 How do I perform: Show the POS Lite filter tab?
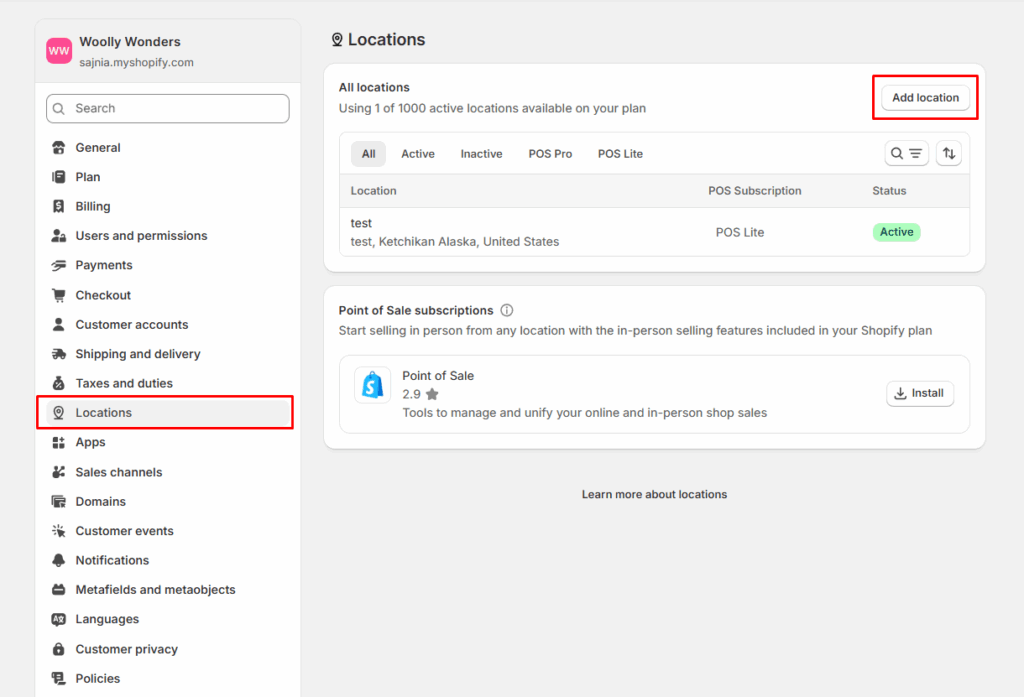(x=620, y=154)
